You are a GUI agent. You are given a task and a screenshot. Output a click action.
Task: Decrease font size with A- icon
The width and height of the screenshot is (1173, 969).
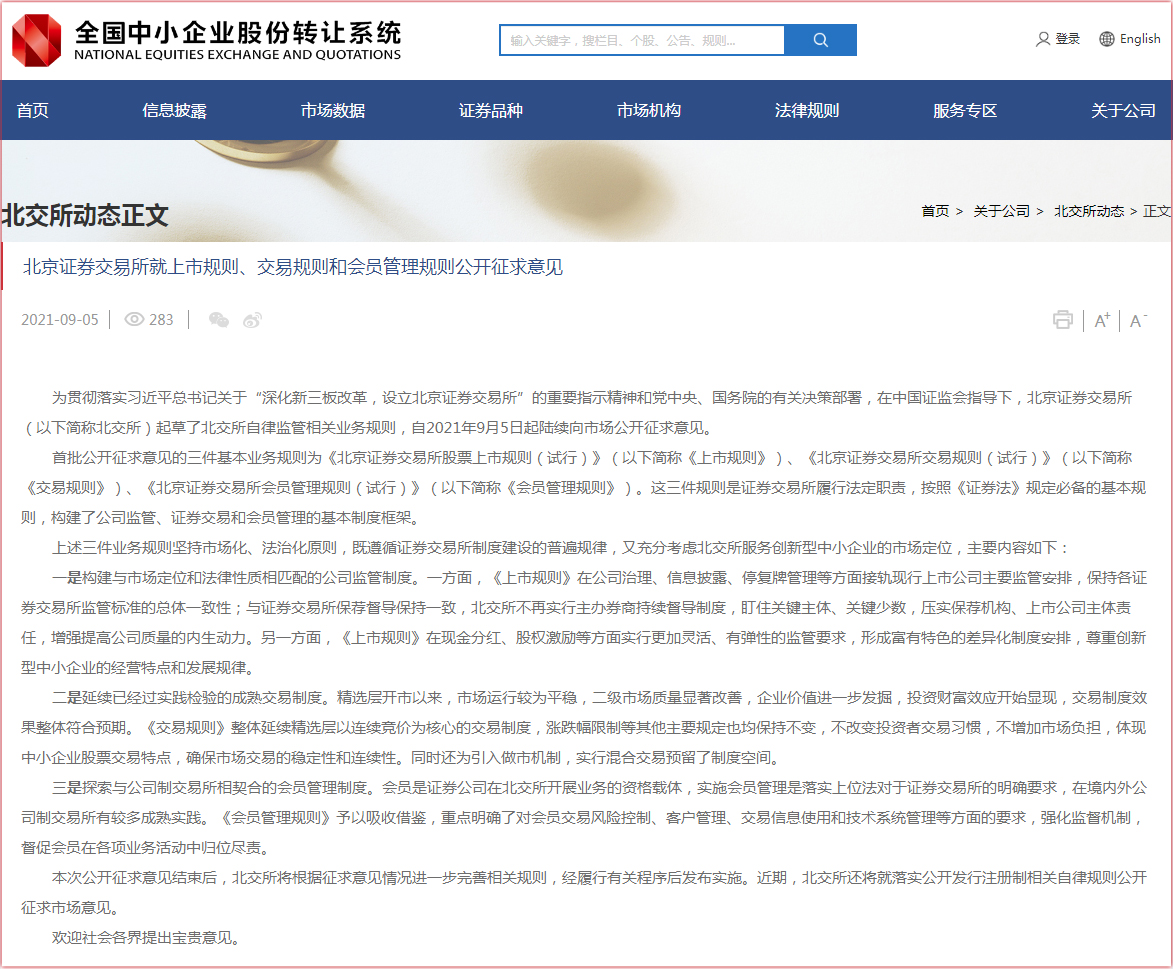[x=1138, y=320]
